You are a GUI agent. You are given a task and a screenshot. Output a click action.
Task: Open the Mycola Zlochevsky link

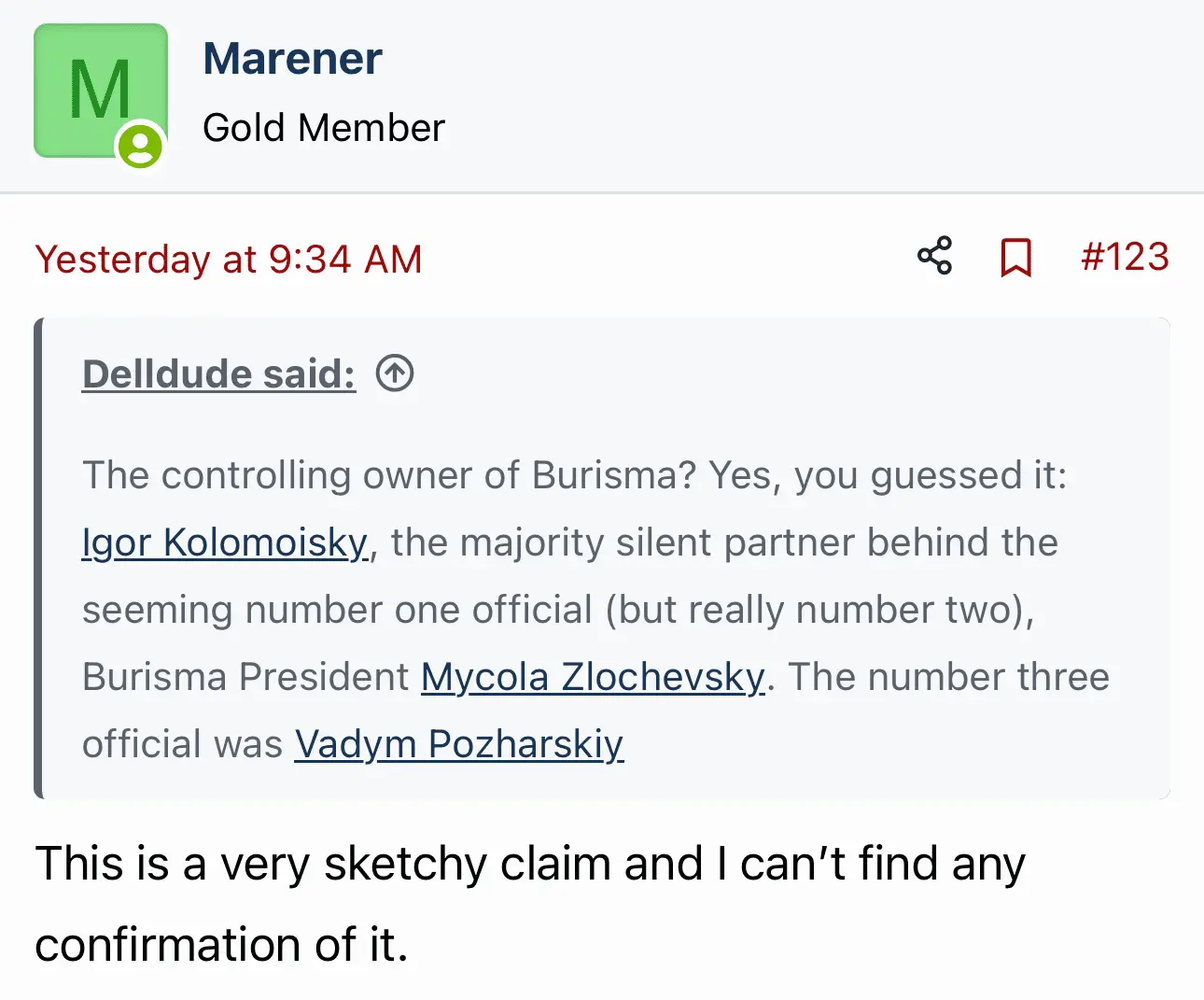[593, 677]
